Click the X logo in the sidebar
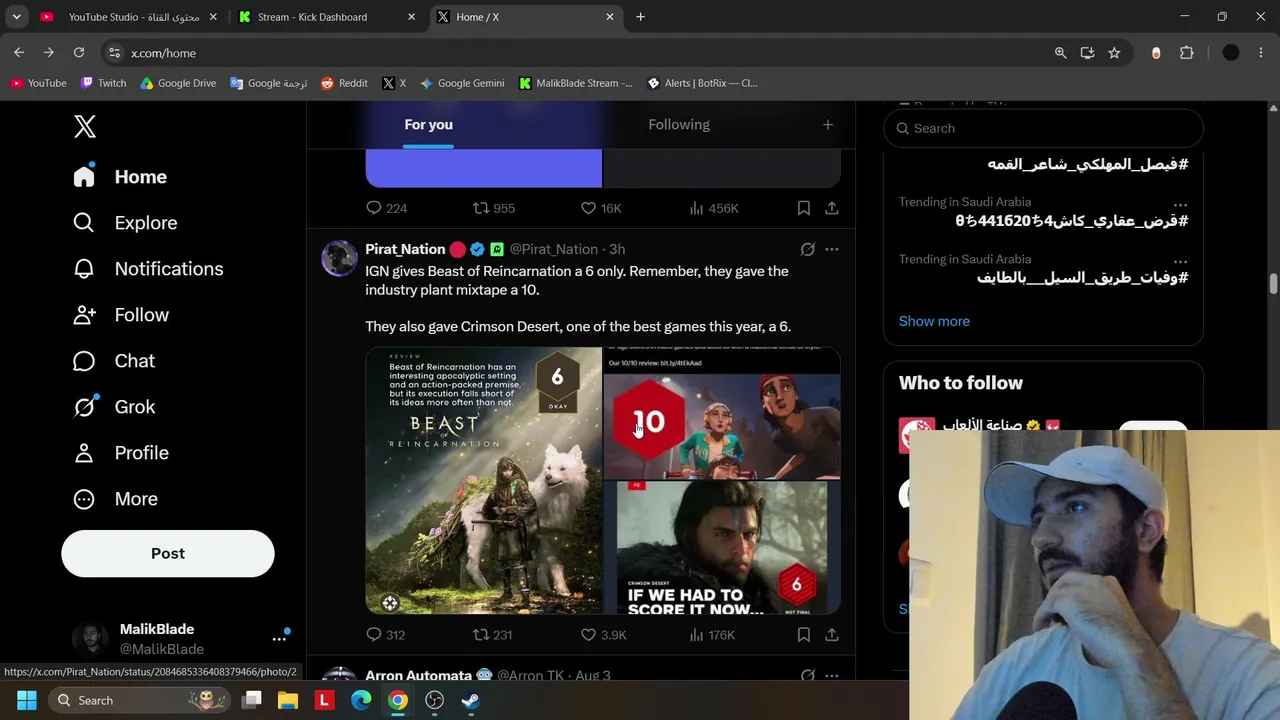The image size is (1280, 720). pyautogui.click(x=85, y=126)
